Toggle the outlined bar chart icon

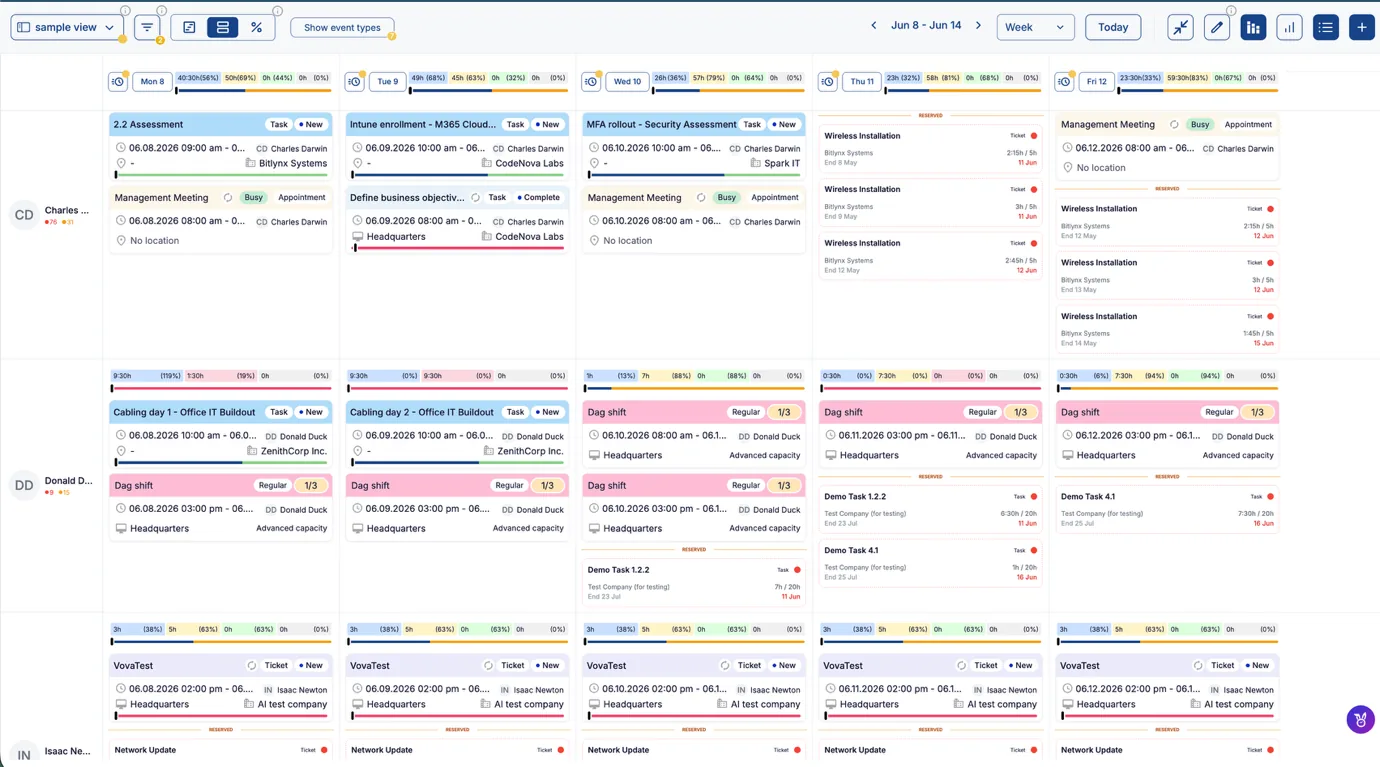pyautogui.click(x=1289, y=27)
